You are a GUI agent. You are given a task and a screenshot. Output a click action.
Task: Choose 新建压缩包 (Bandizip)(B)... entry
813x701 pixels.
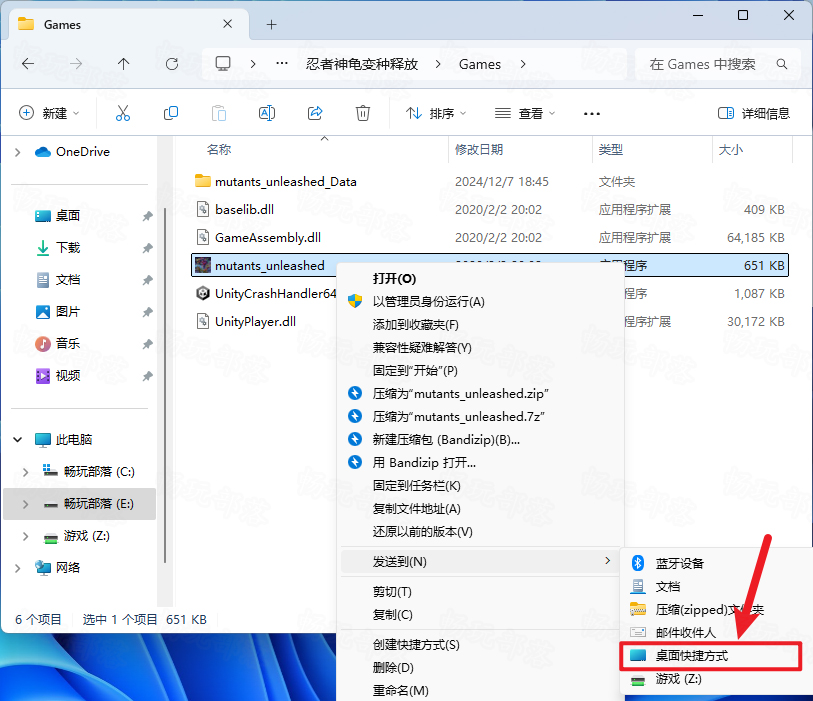(x=482, y=440)
